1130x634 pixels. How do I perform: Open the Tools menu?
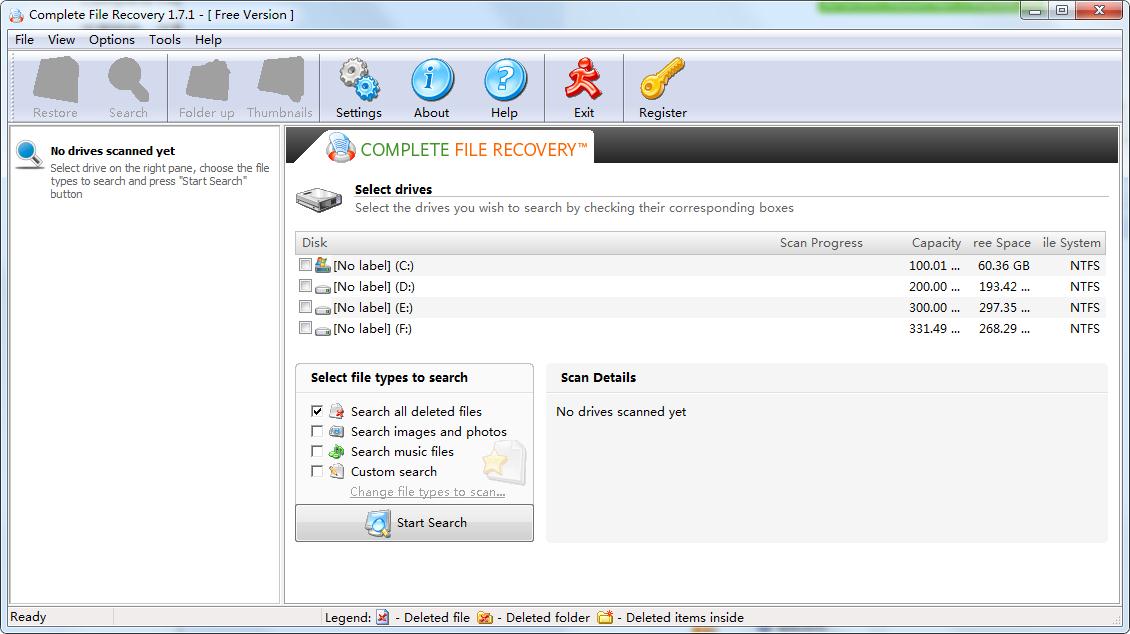tap(165, 40)
